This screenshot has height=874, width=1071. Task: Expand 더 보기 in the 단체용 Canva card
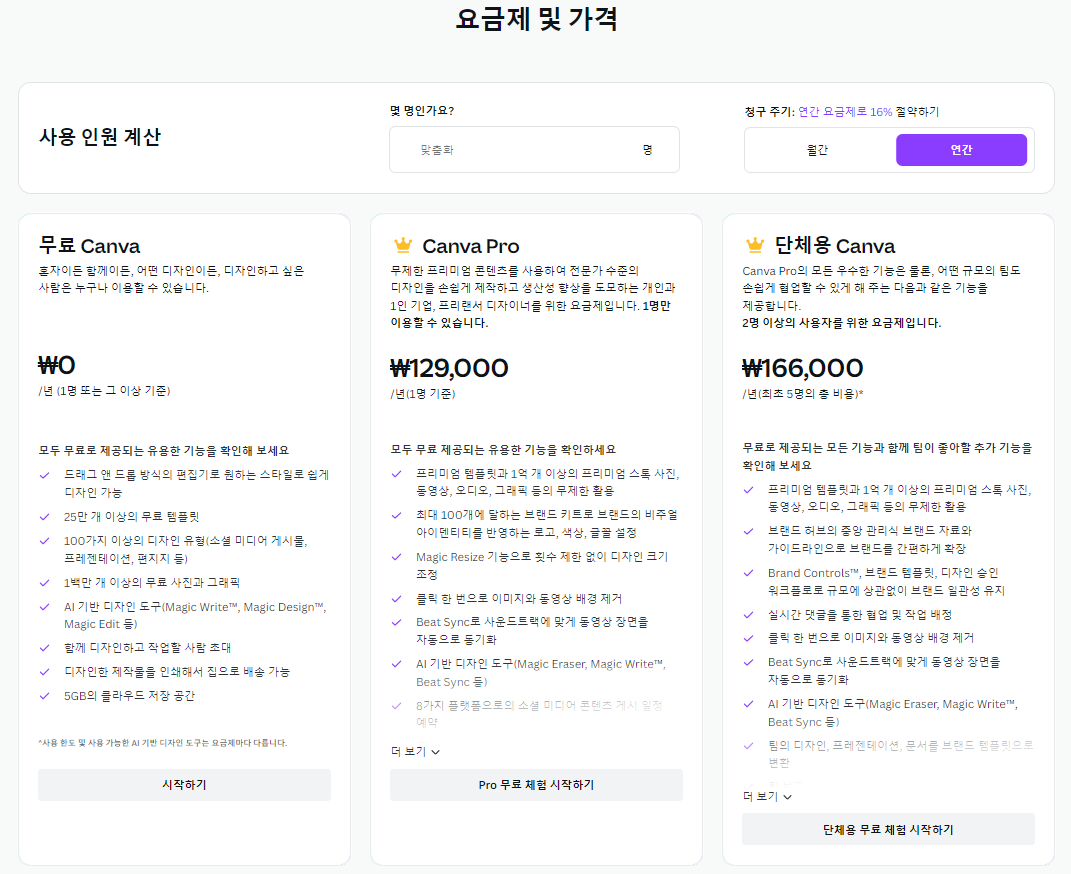pyautogui.click(x=767, y=796)
